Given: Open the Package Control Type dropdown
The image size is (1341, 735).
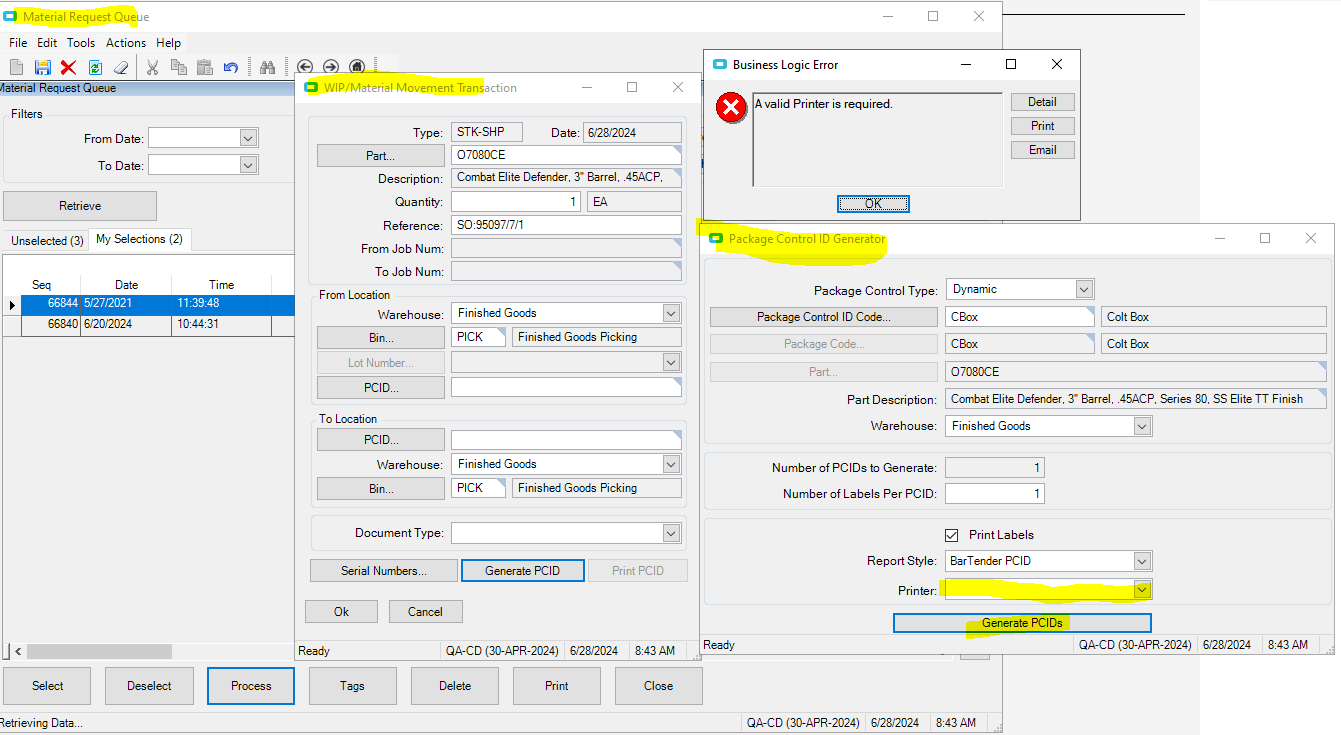Looking at the screenshot, I should pos(1084,289).
